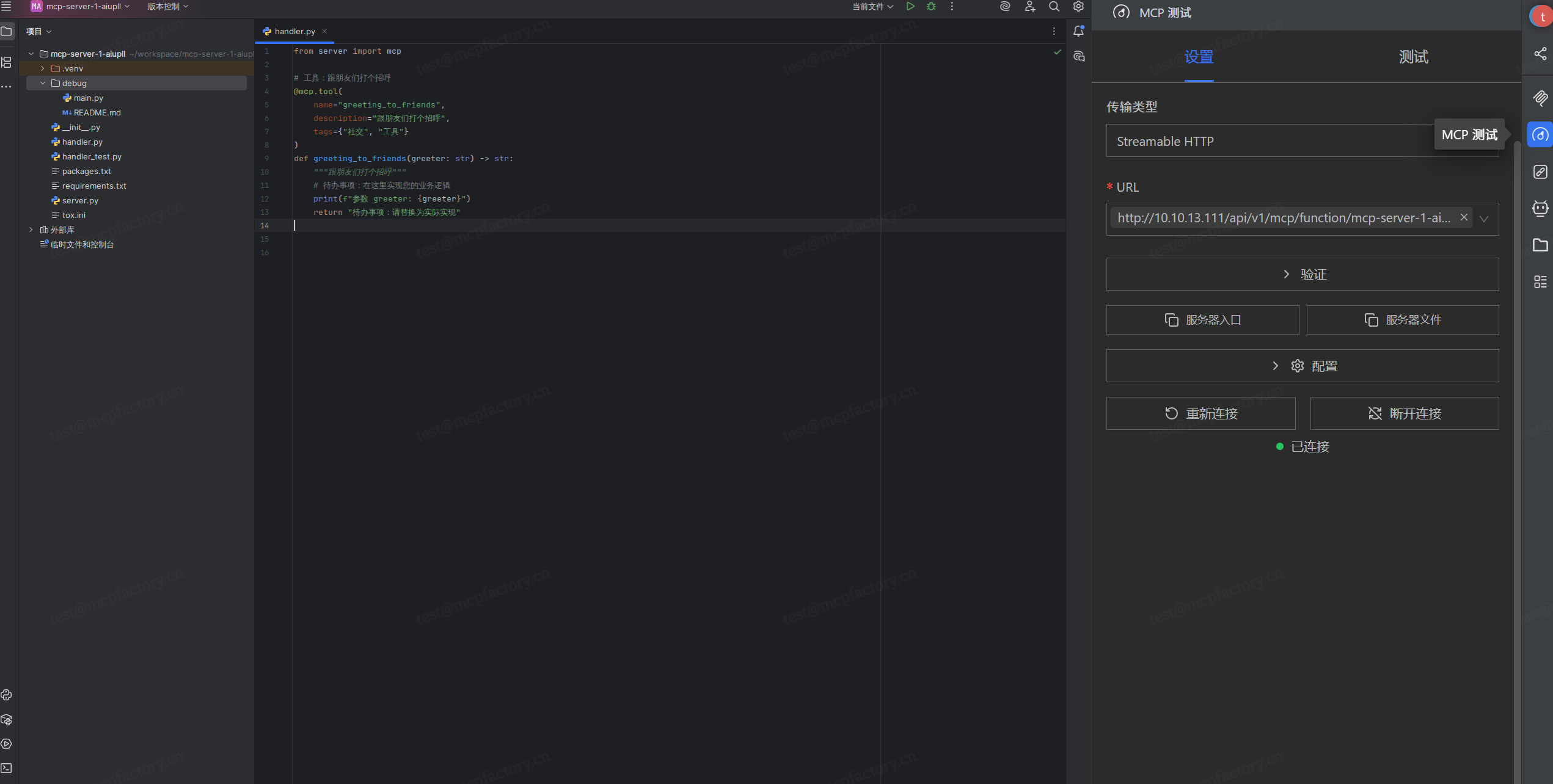Click the share icon in right sidebar
The image size is (1553, 784).
point(1540,54)
